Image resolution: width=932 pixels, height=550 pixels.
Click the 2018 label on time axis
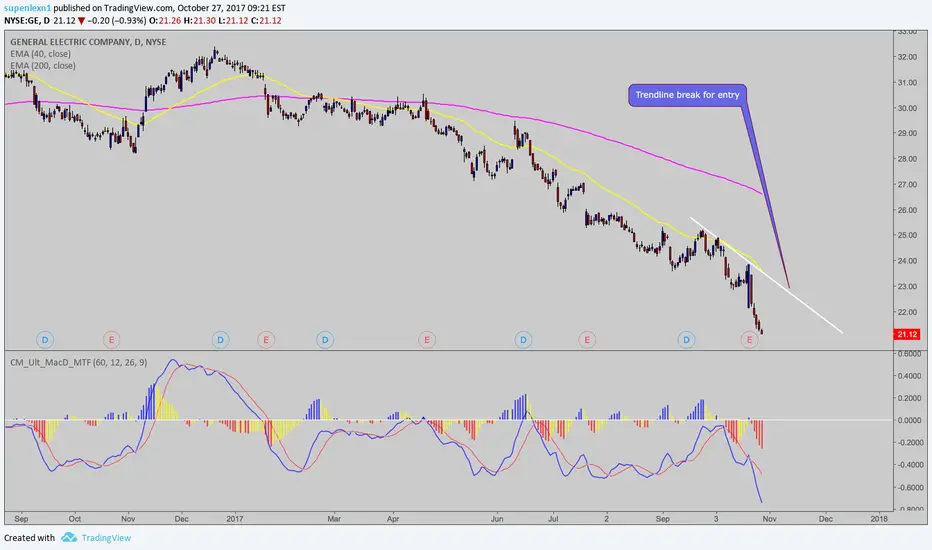879,519
